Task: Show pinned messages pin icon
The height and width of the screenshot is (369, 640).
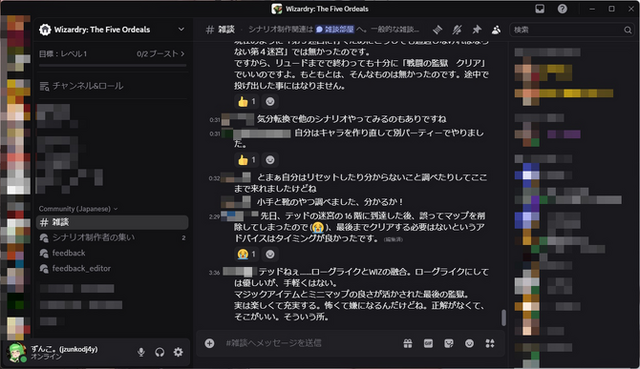Action: click(476, 29)
